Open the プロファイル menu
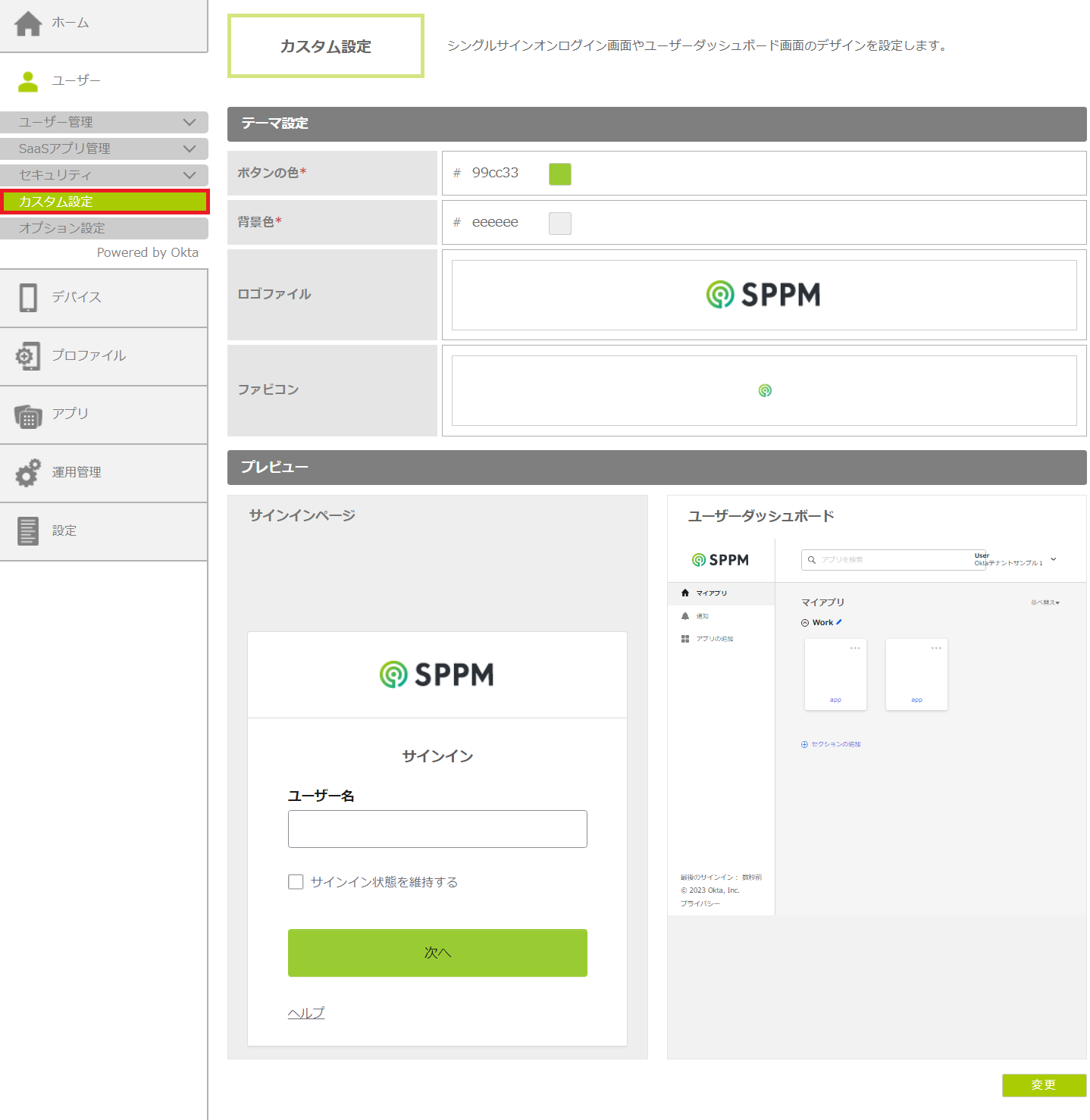1090x1120 pixels. pos(104,356)
